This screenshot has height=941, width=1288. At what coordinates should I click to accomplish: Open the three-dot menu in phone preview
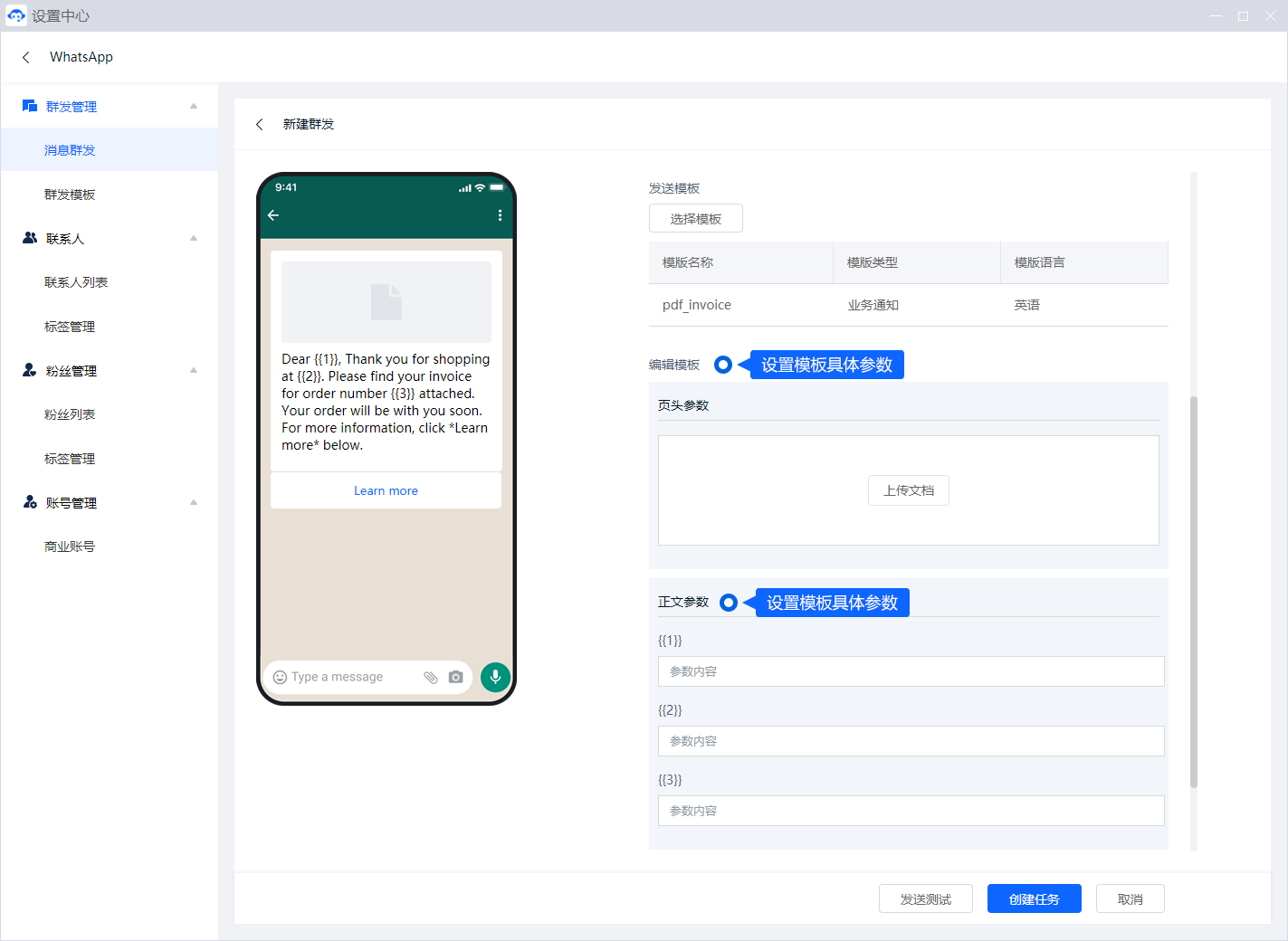[500, 215]
